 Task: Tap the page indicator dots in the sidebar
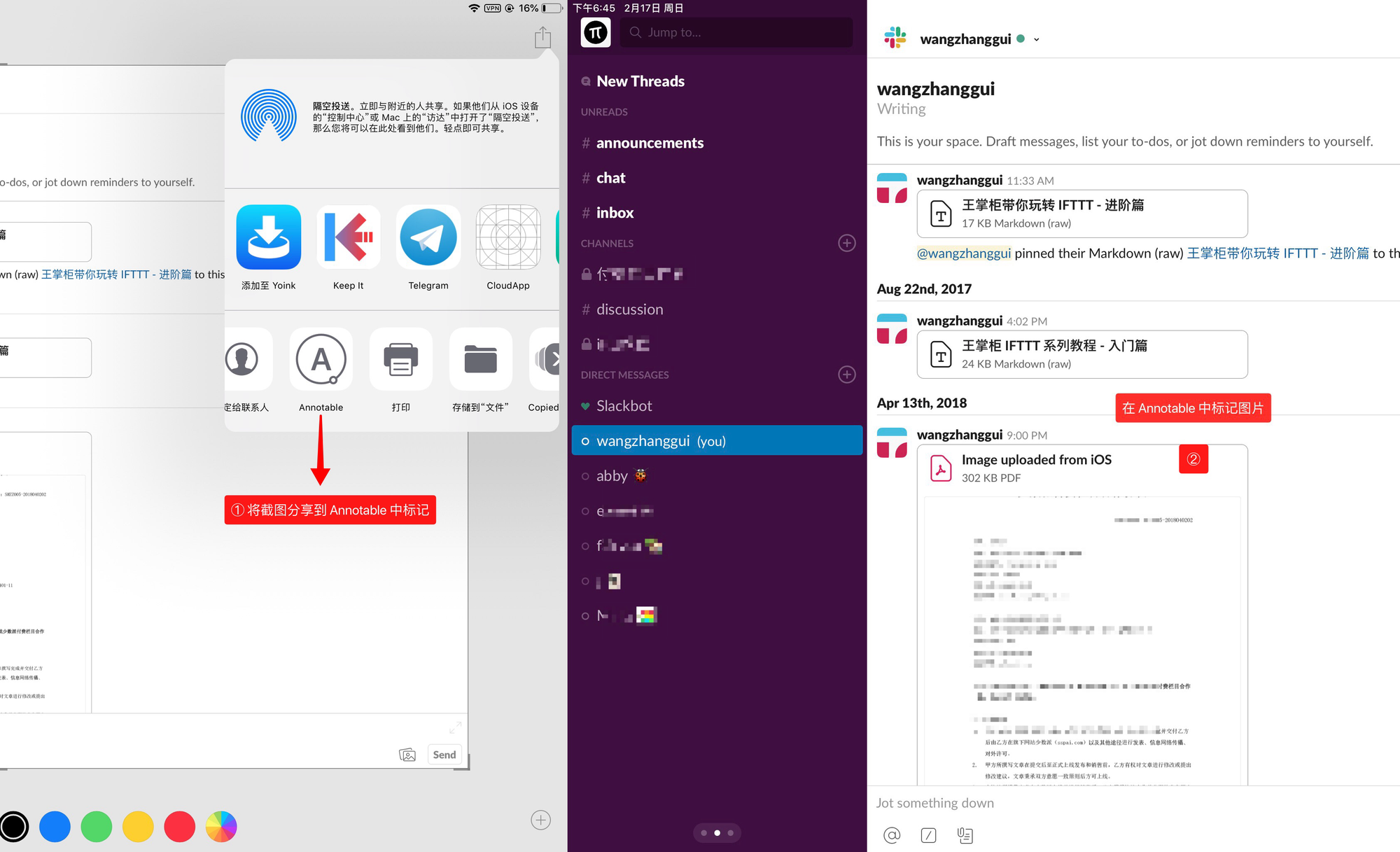coord(717,833)
